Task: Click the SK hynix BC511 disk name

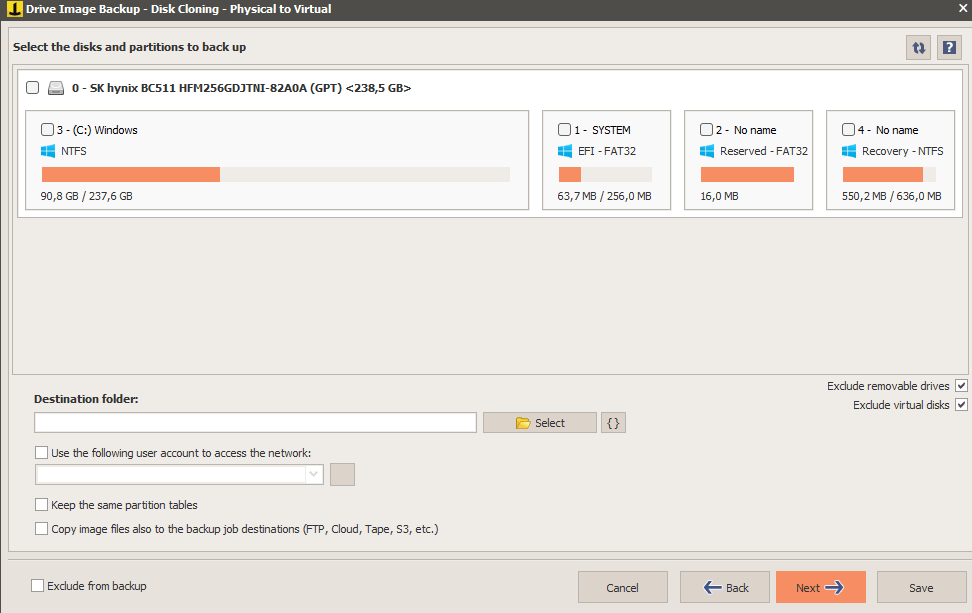Action: 242,88
